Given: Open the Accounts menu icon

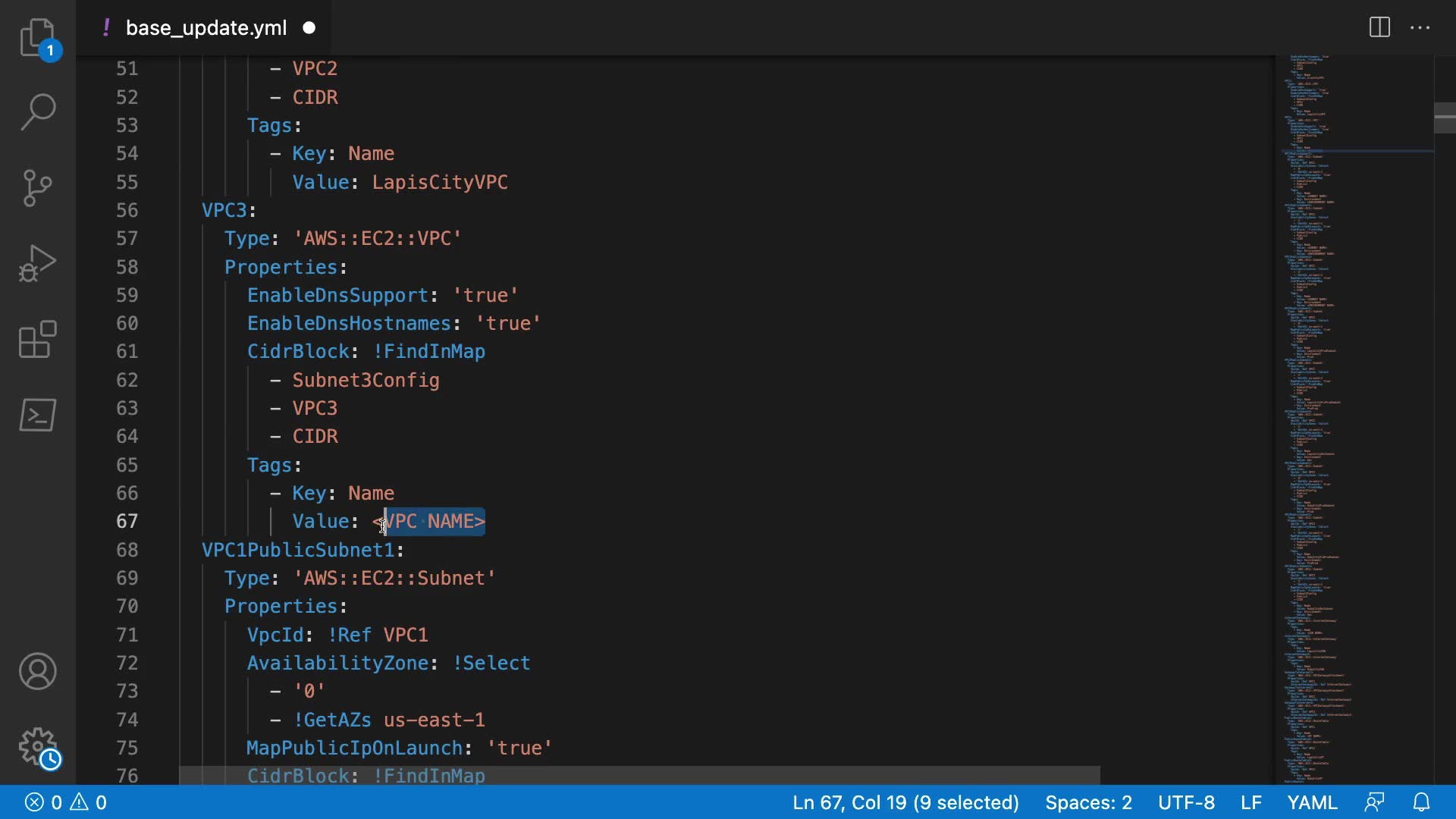Looking at the screenshot, I should click(x=37, y=671).
